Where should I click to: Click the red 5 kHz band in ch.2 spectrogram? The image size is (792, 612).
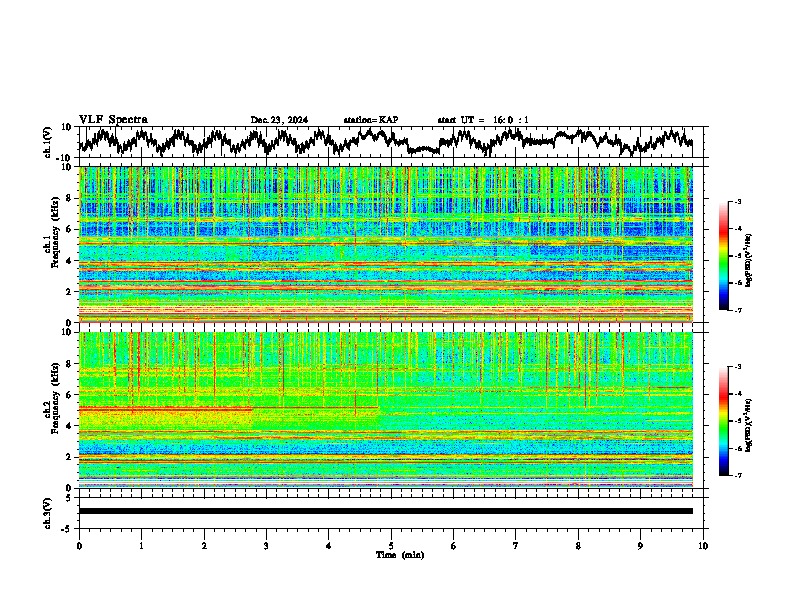[166, 408]
